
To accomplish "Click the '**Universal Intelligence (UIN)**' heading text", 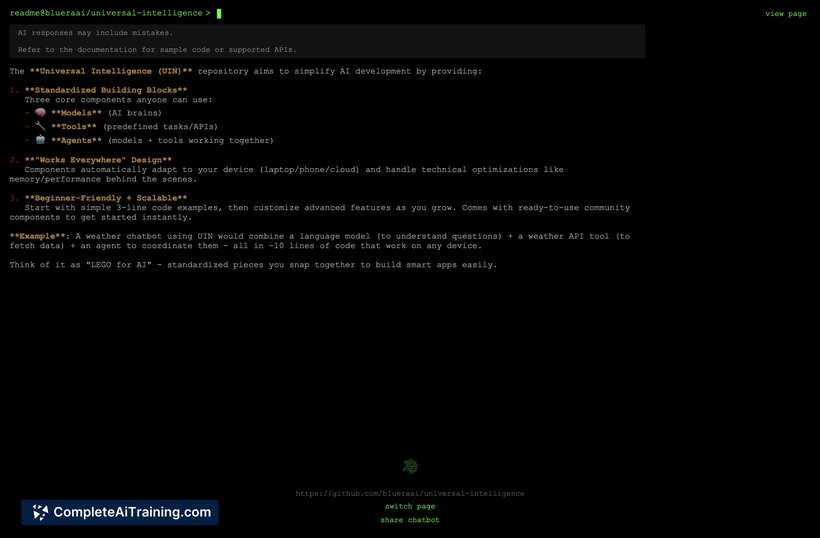I will tap(111, 71).
